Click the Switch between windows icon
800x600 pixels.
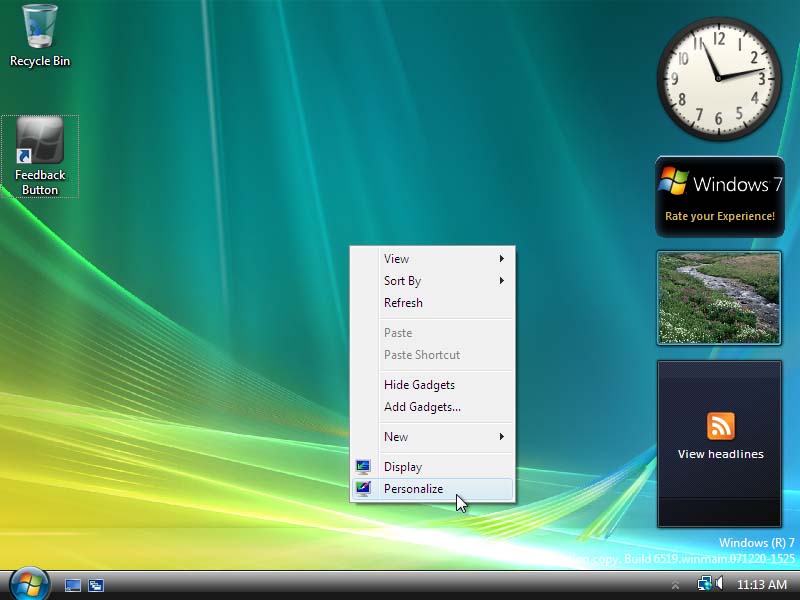pos(96,585)
